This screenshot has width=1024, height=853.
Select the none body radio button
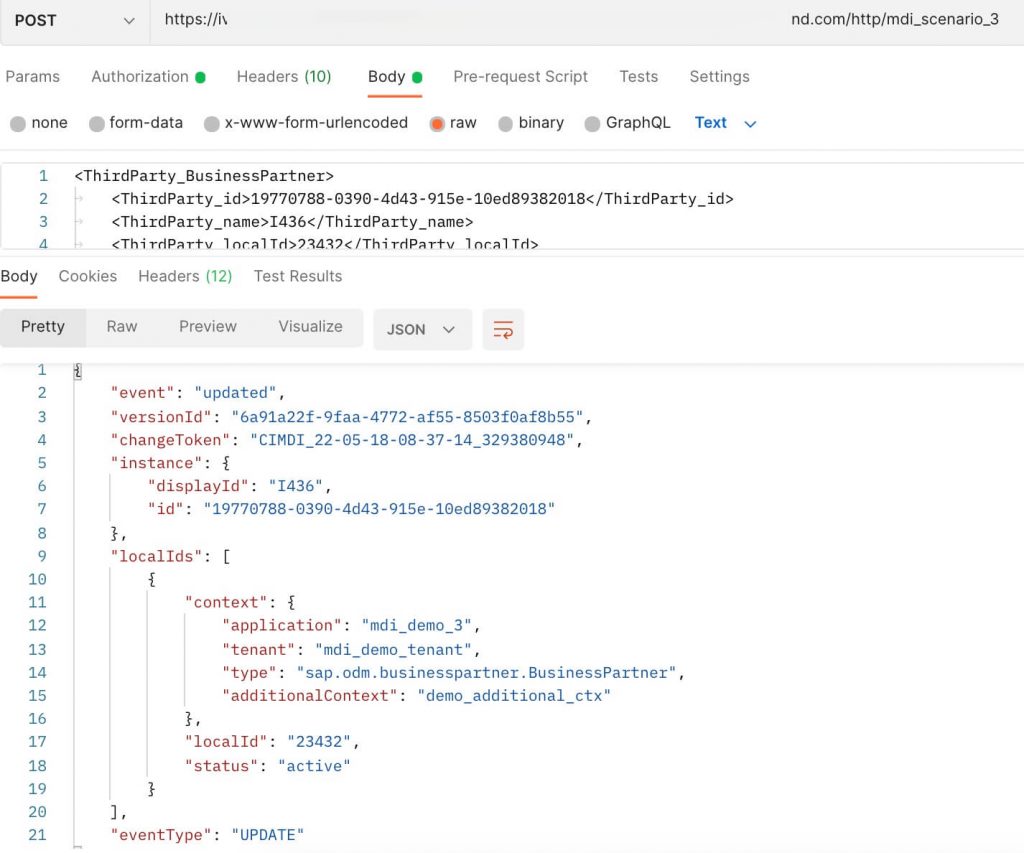pos(18,123)
